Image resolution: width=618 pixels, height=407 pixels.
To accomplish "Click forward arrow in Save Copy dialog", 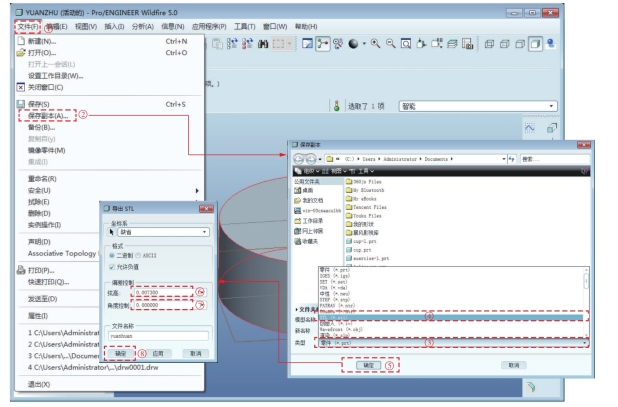I will tap(311, 159).
